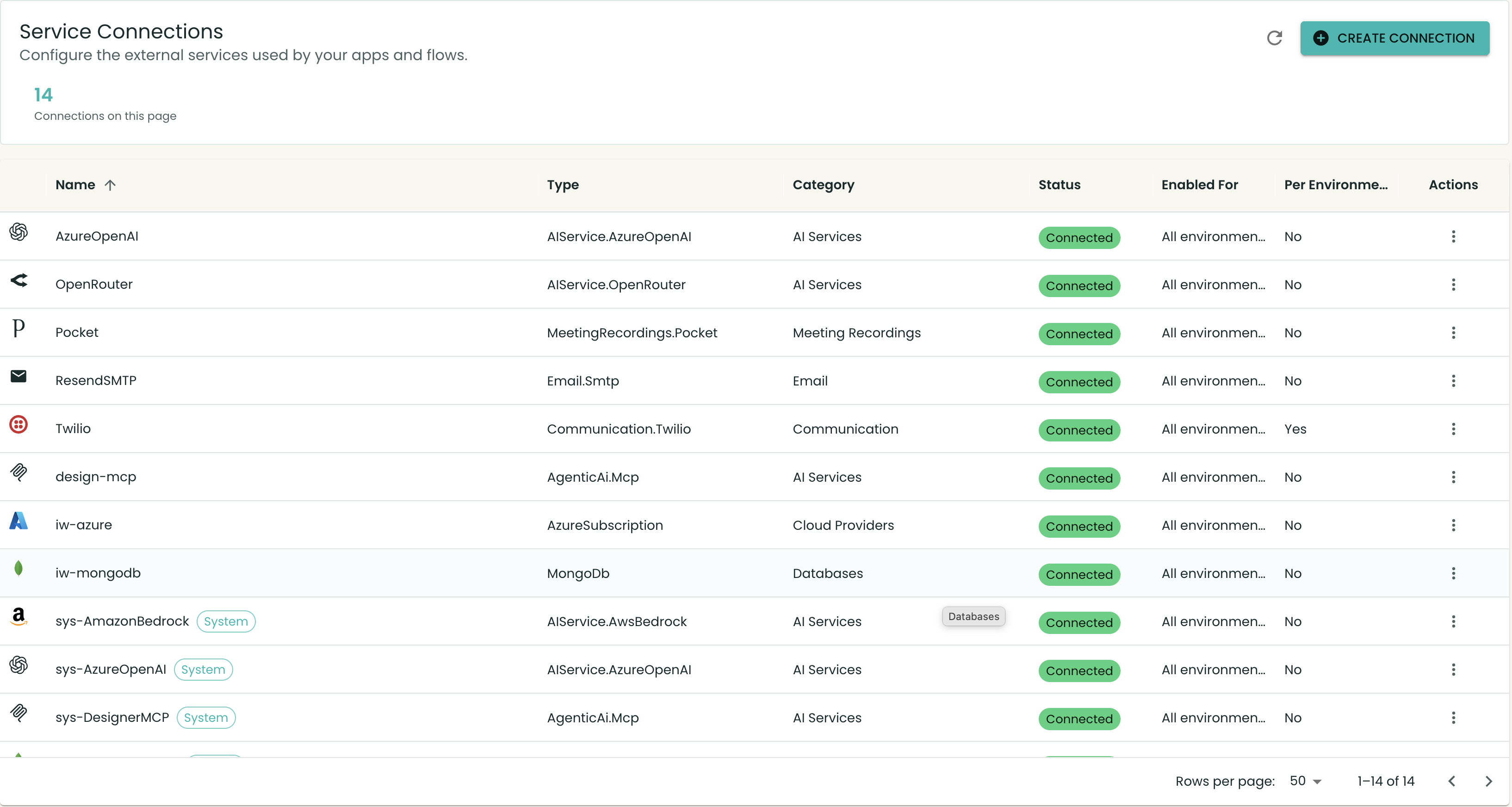Image resolution: width=1512 pixels, height=807 pixels.
Task: Go to the next page arrow
Action: (1488, 781)
